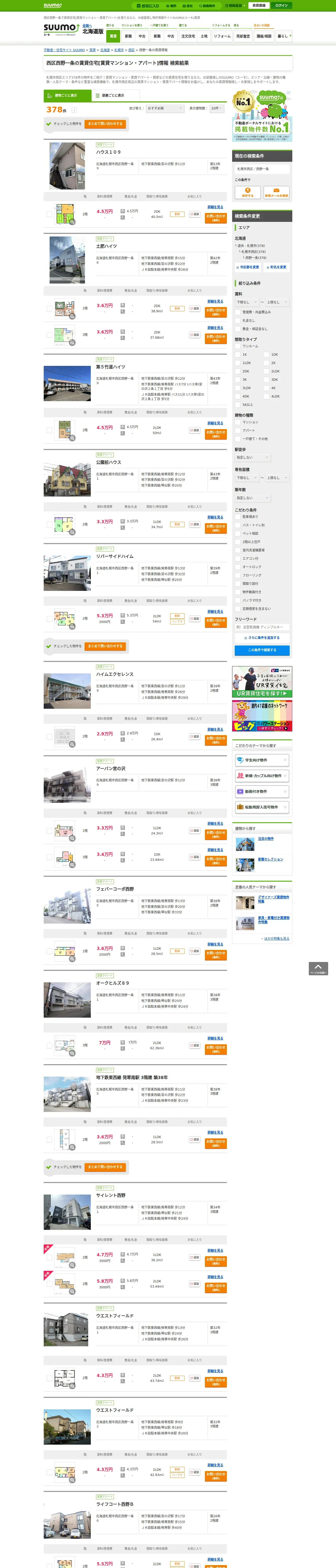Check the 2LDK layout filter
336x1568 pixels.
click(266, 371)
